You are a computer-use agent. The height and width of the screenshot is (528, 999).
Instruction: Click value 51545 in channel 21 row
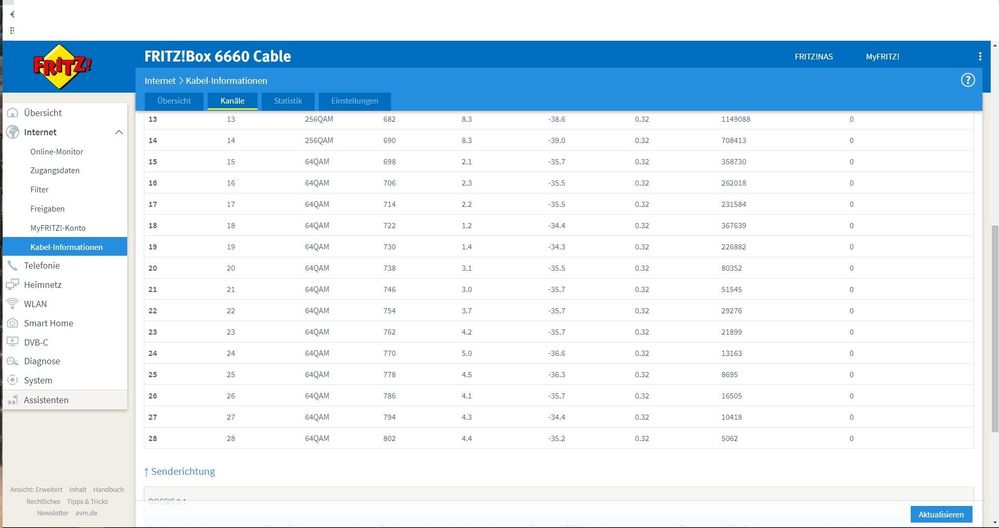pos(731,289)
